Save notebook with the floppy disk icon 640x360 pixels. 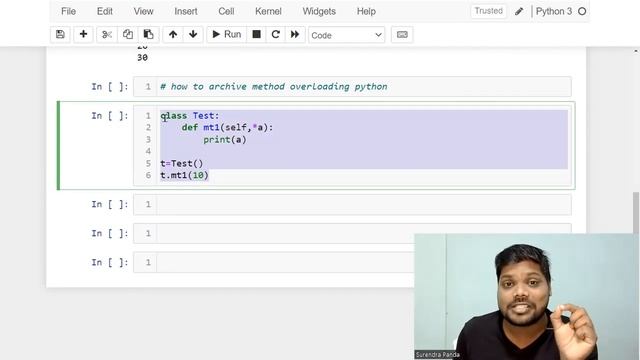60,35
